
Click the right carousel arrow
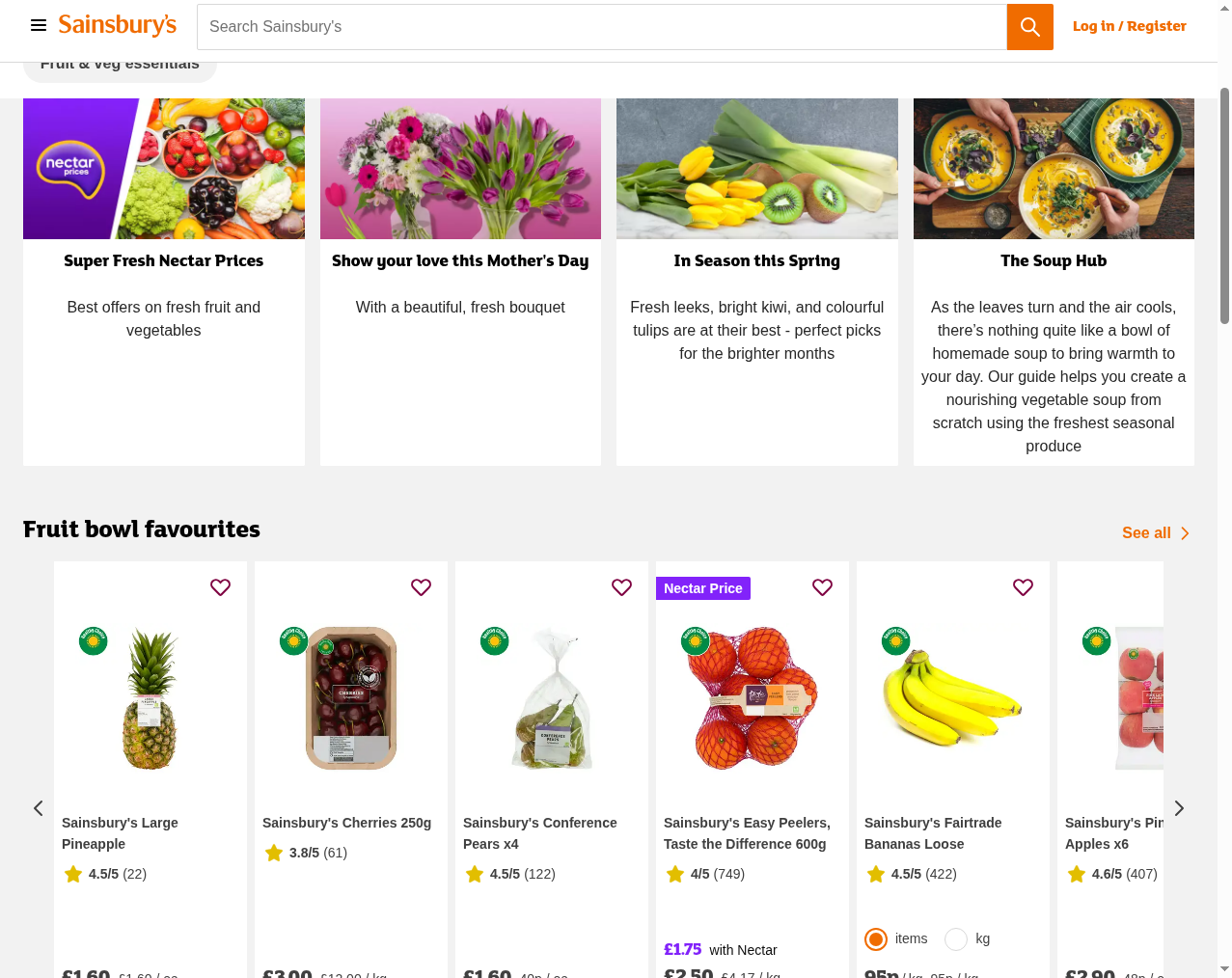tap(1179, 807)
